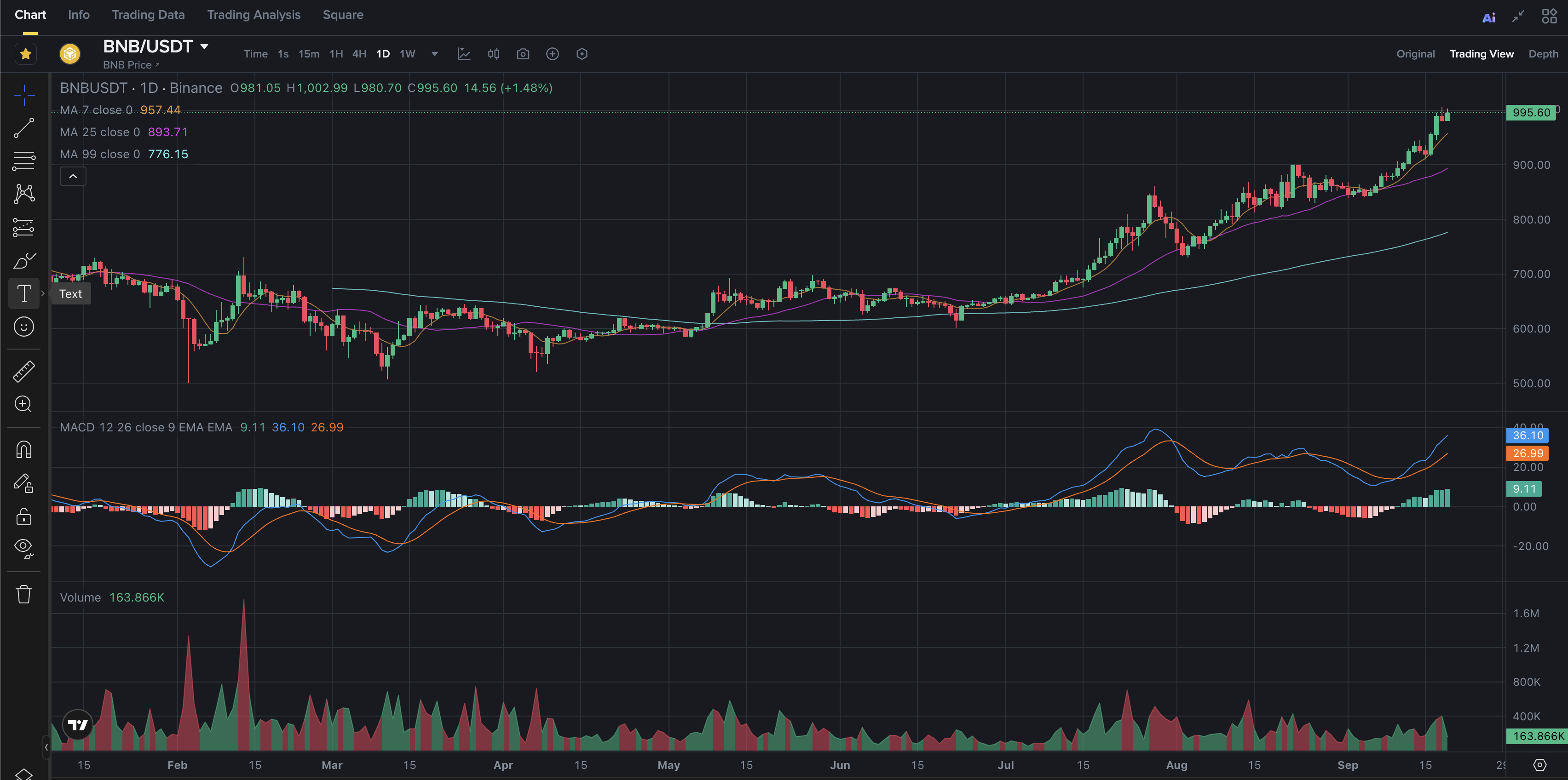The image size is (1568, 780).
Task: Click the BNB coin logo
Action: click(70, 54)
